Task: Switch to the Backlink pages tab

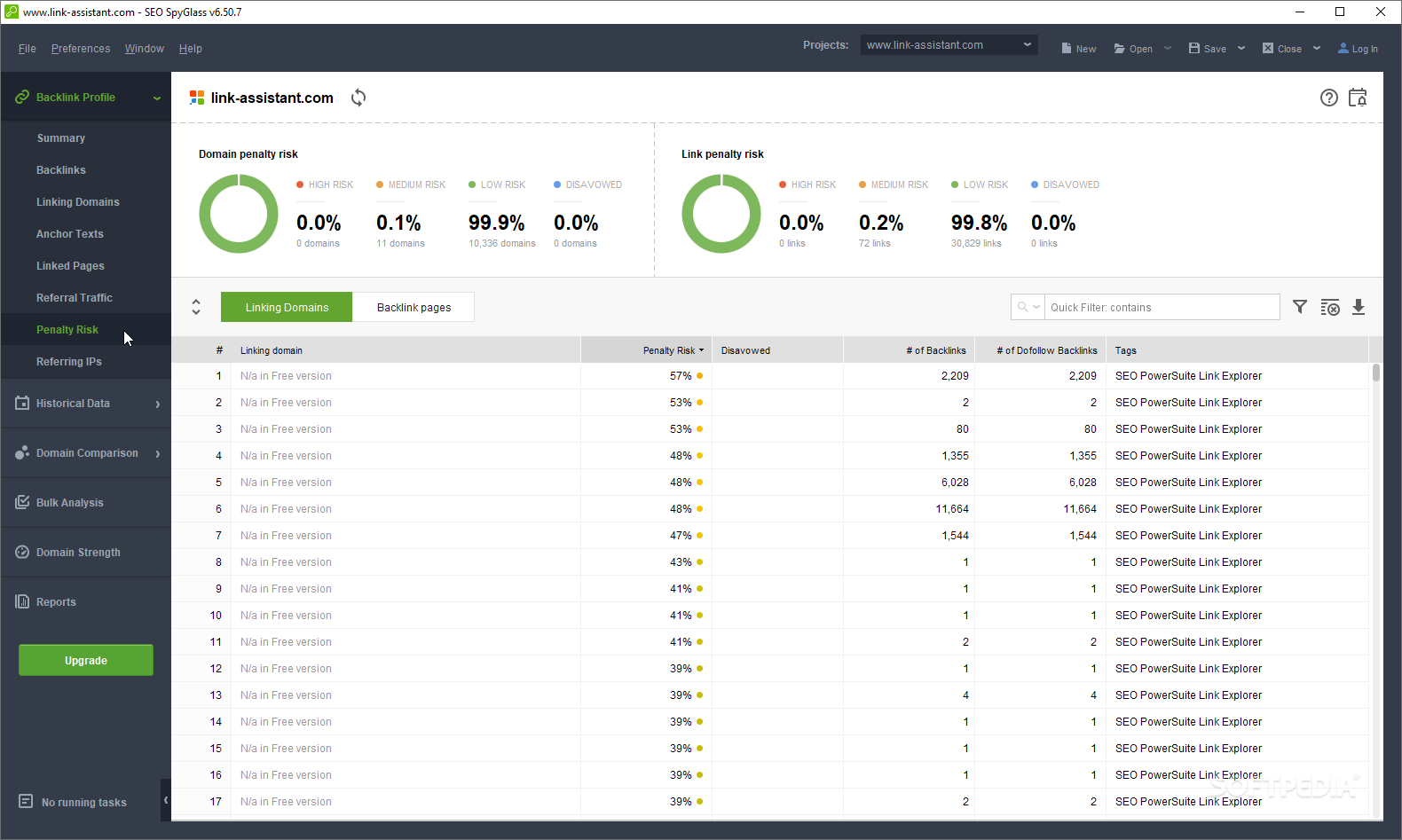Action: [x=414, y=307]
